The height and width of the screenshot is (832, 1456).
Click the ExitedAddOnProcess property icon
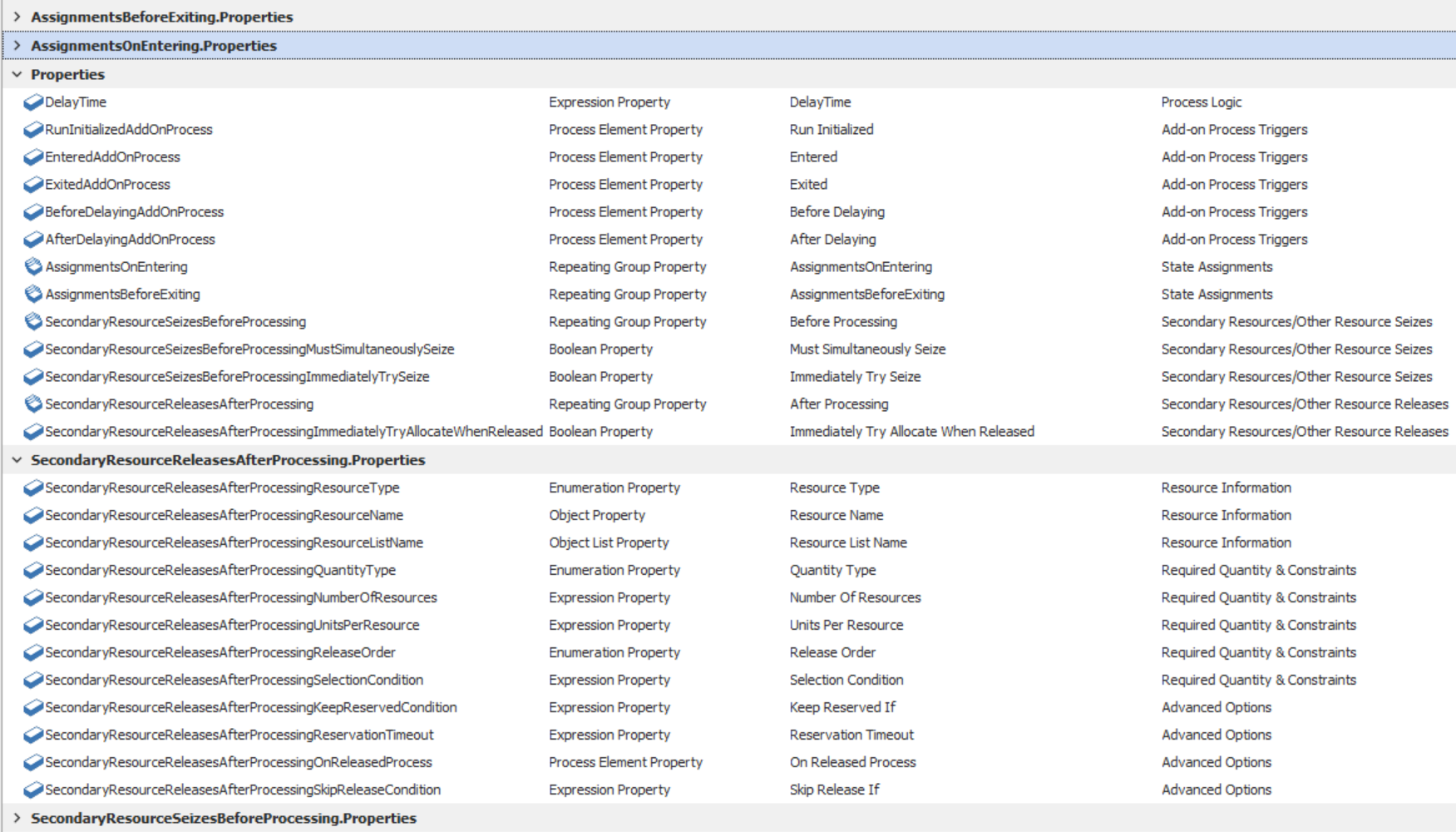tap(33, 185)
